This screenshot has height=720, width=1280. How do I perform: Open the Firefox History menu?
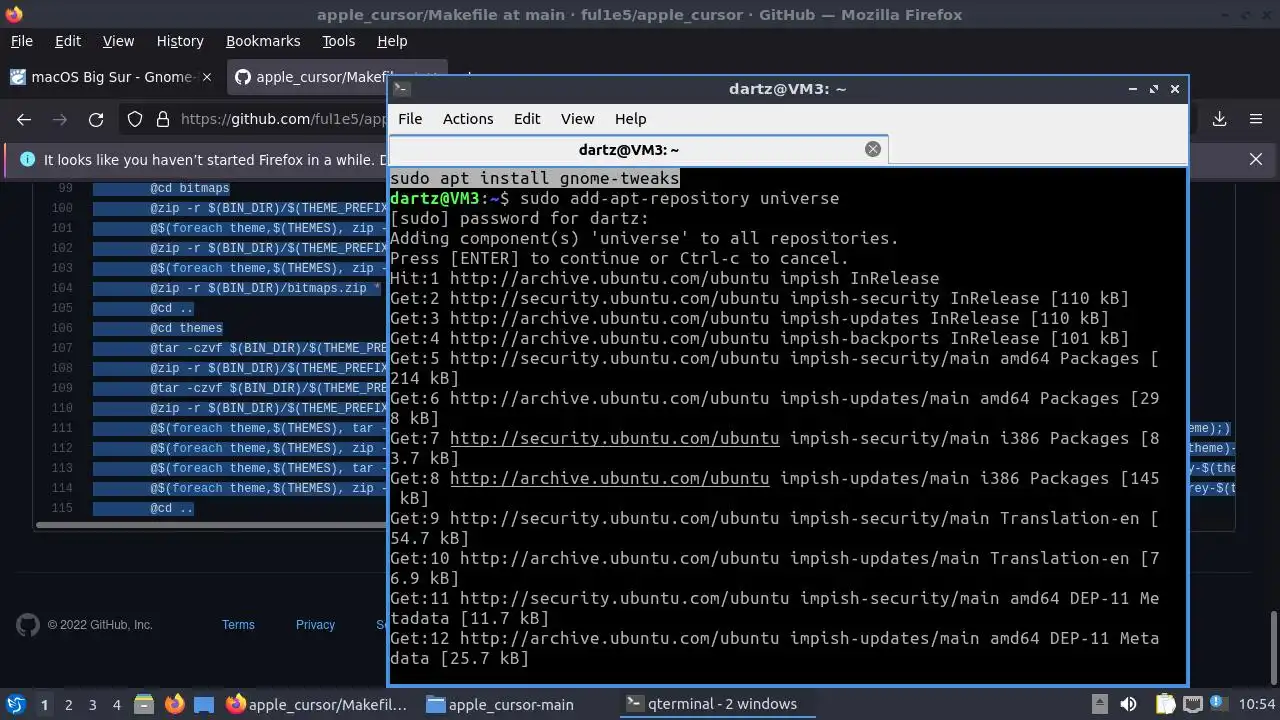pos(180,41)
